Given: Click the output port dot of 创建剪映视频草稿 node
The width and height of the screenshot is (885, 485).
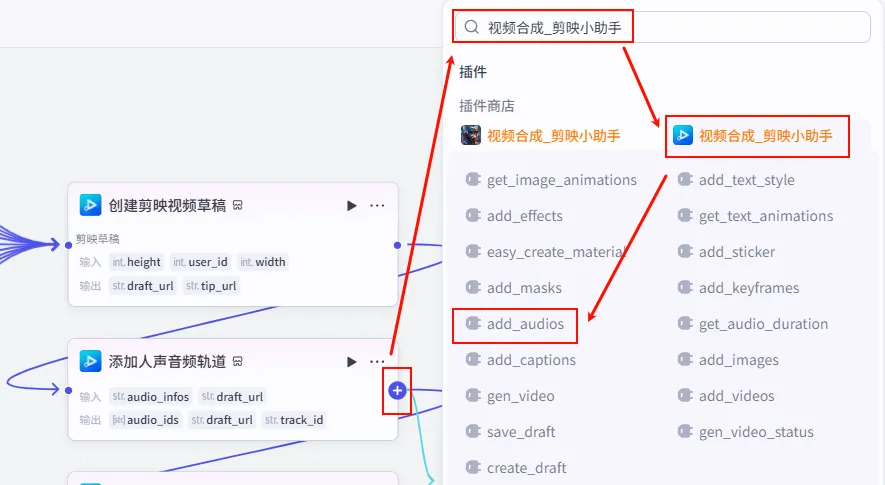Looking at the screenshot, I should pos(397,245).
